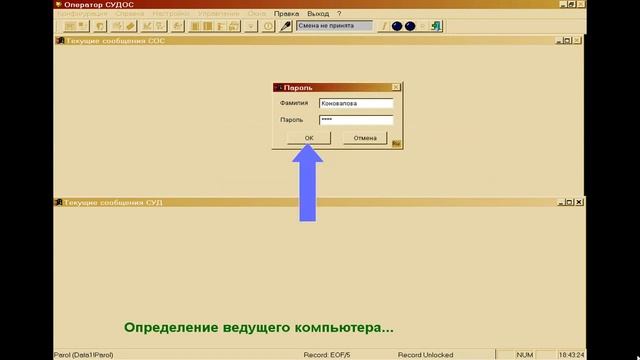The height and width of the screenshot is (360, 640).
Task: Open the greyed Окна menu
Action: (x=256, y=13)
